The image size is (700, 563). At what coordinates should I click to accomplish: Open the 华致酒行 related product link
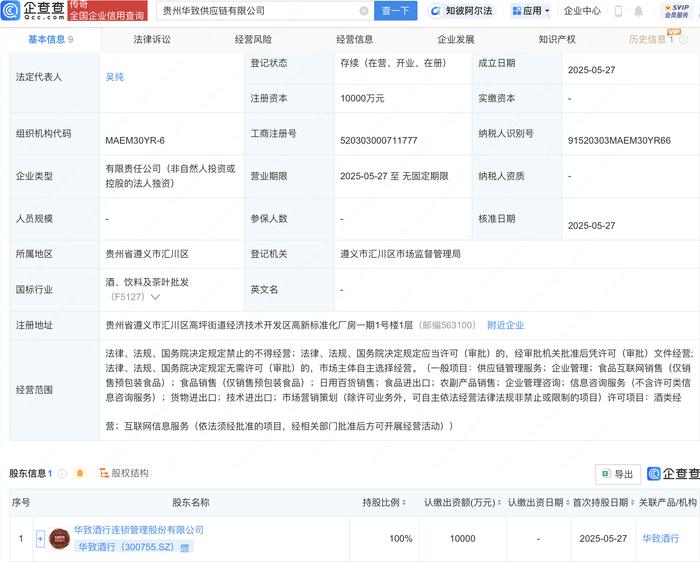661,538
